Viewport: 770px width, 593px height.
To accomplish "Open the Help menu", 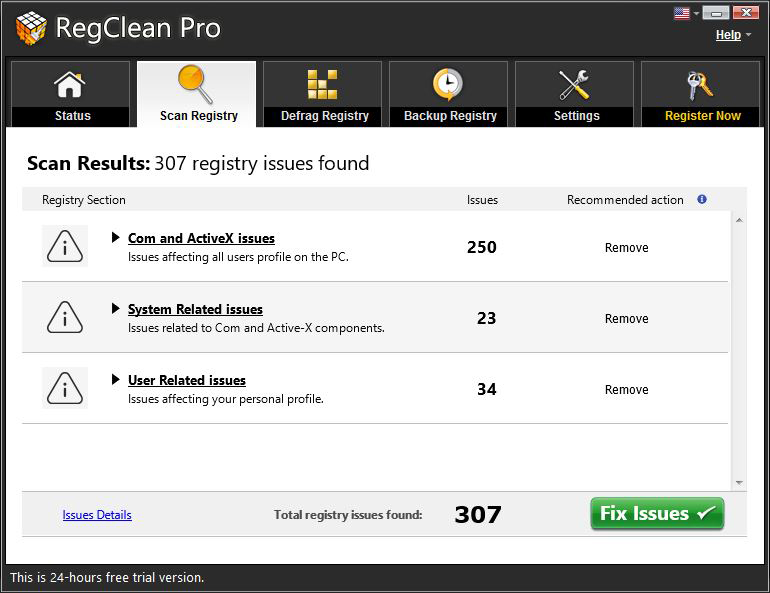I will point(733,35).
